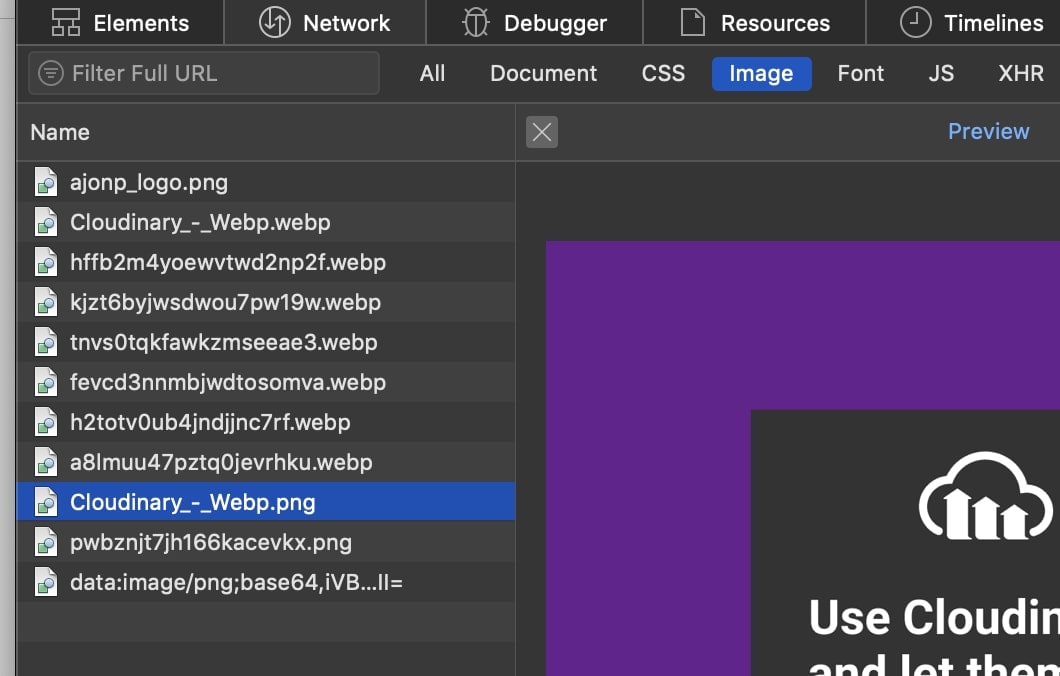Click the Resources document icon

click(692, 22)
